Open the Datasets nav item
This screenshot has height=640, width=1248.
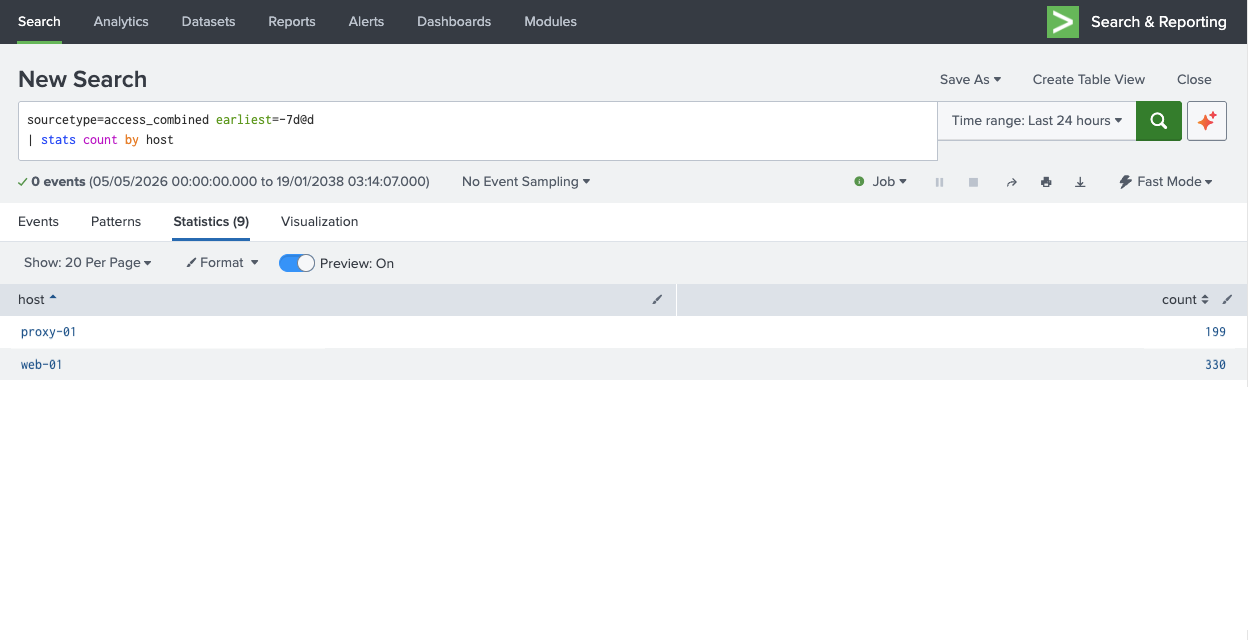click(208, 21)
